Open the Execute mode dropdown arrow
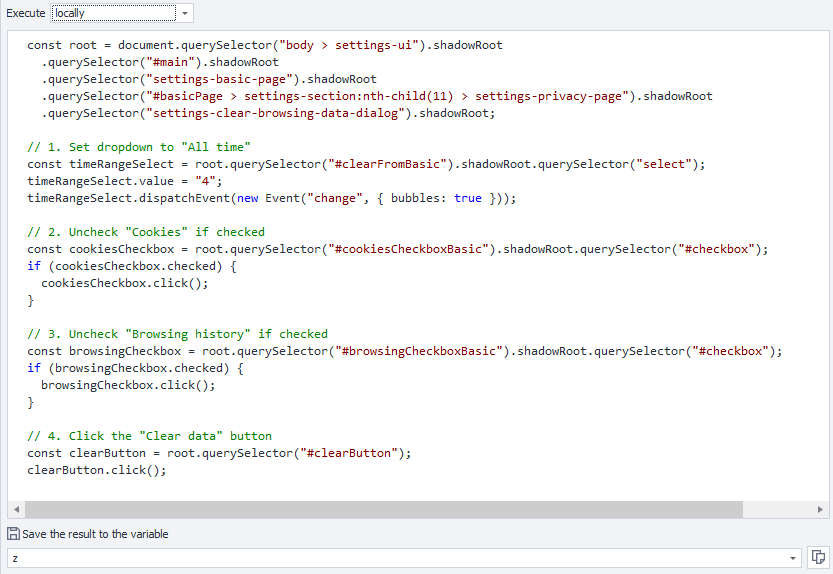833x574 pixels. (185, 13)
